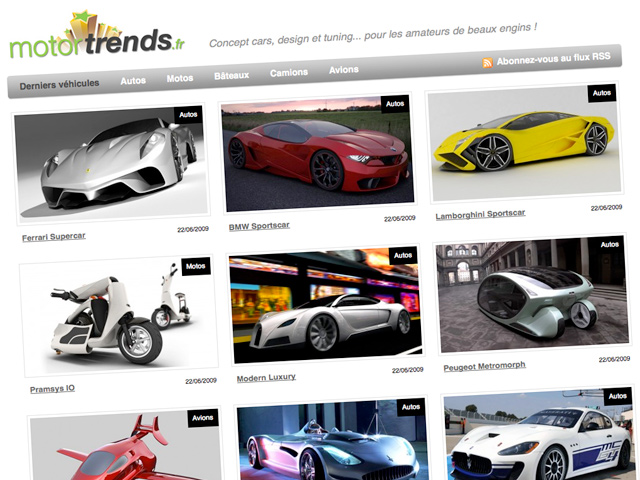Viewport: 640px width, 480px height.
Task: View the yellow Lamborghini Sportscar thumbnail
Action: pos(524,142)
